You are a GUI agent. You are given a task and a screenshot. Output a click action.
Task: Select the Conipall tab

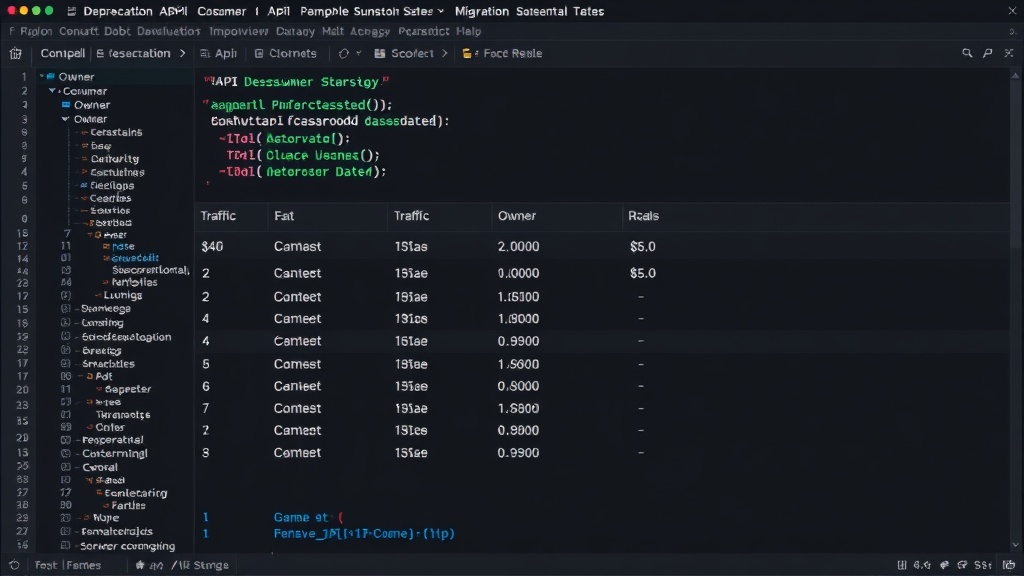tap(63, 54)
